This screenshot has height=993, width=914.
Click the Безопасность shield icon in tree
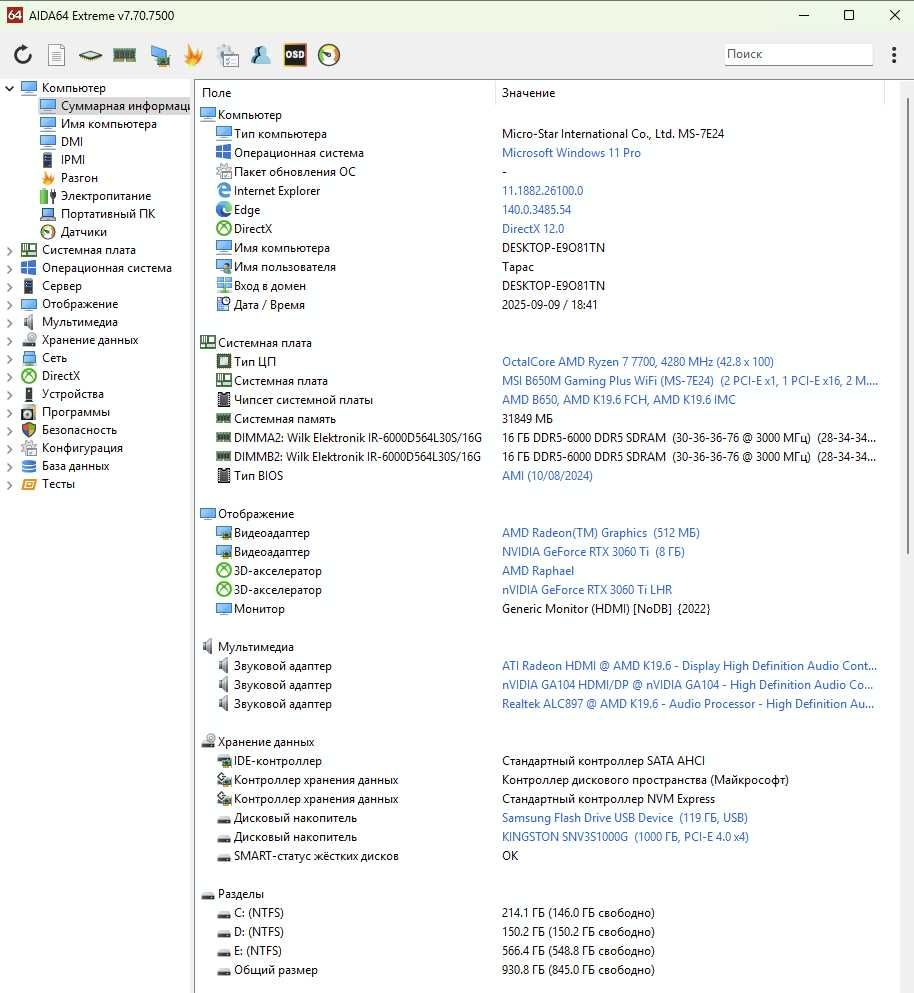[29, 429]
